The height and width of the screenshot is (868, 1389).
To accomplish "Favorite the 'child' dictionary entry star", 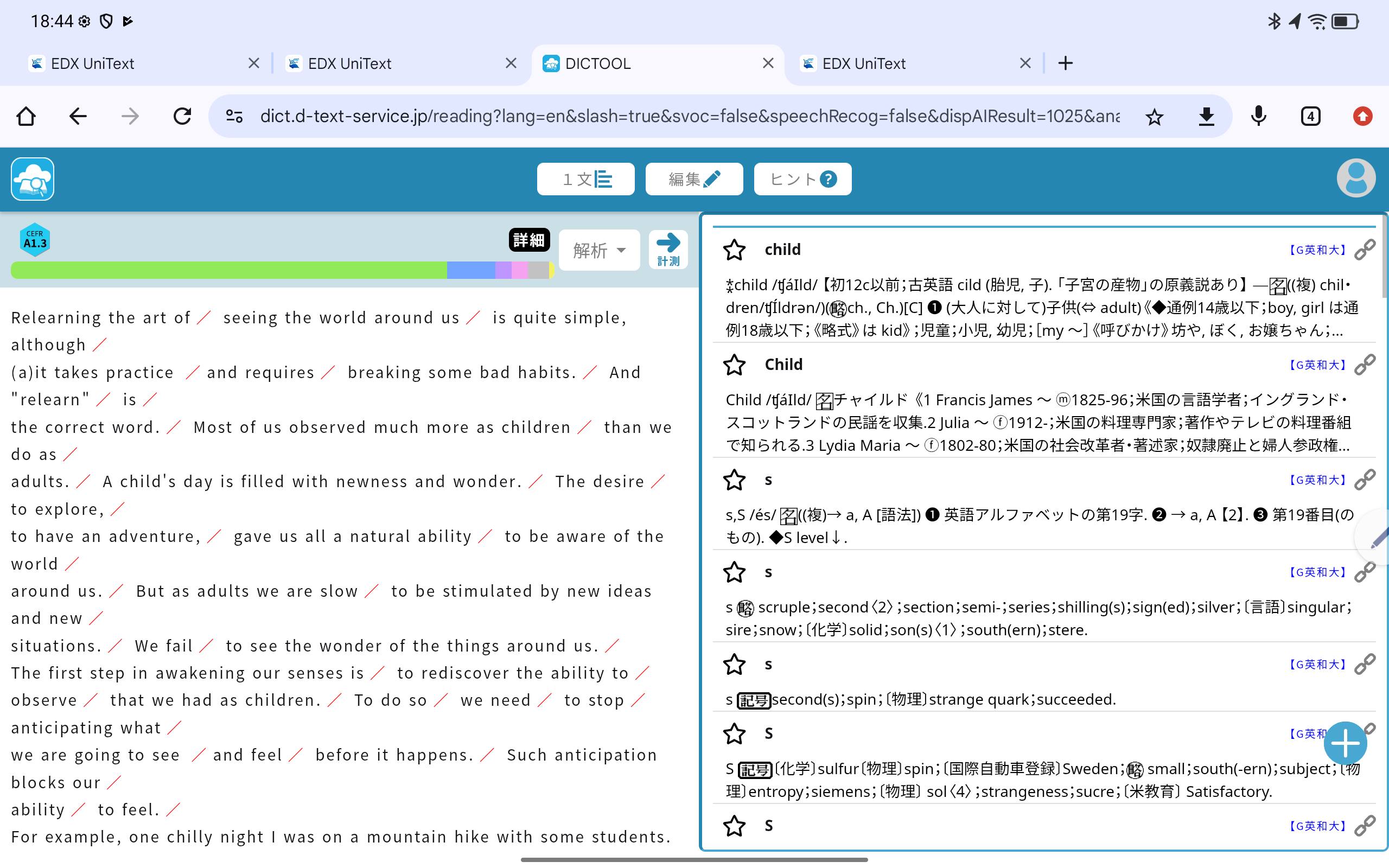I will click(x=734, y=250).
